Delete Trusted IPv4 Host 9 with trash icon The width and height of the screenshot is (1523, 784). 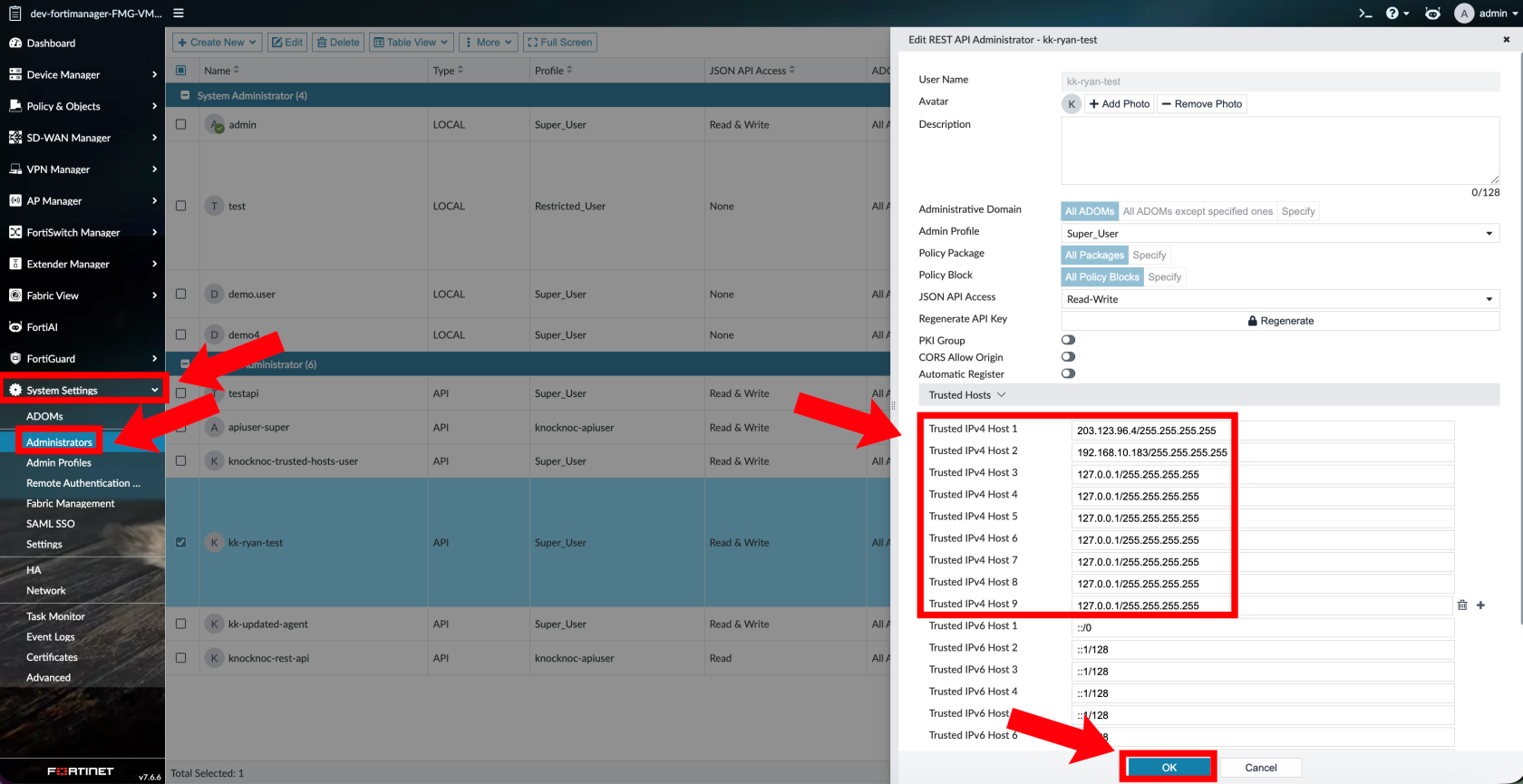coord(1462,605)
